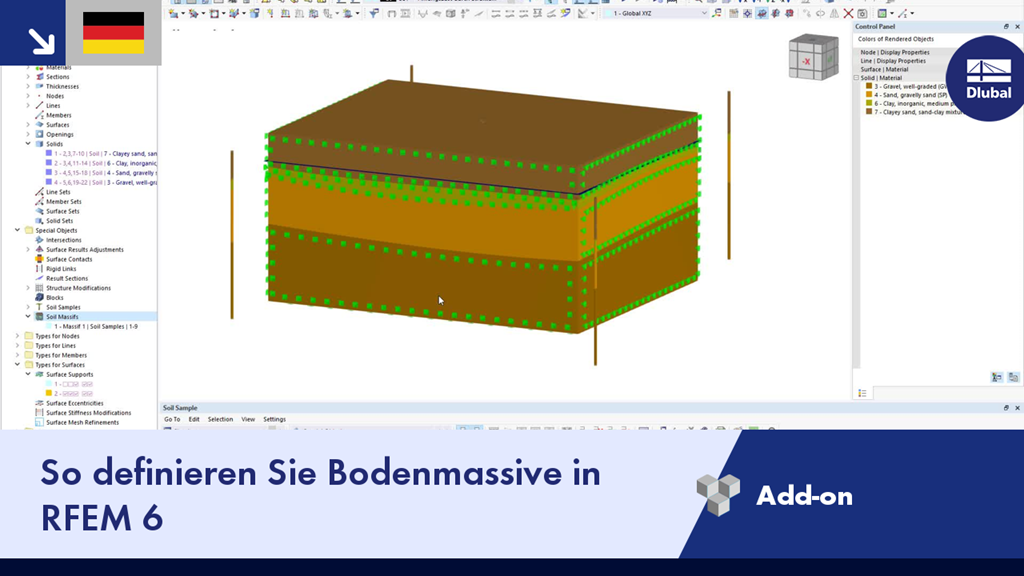Click the Surface Stiffness Modifications icon
This screenshot has height=576, width=1024.
39,413
